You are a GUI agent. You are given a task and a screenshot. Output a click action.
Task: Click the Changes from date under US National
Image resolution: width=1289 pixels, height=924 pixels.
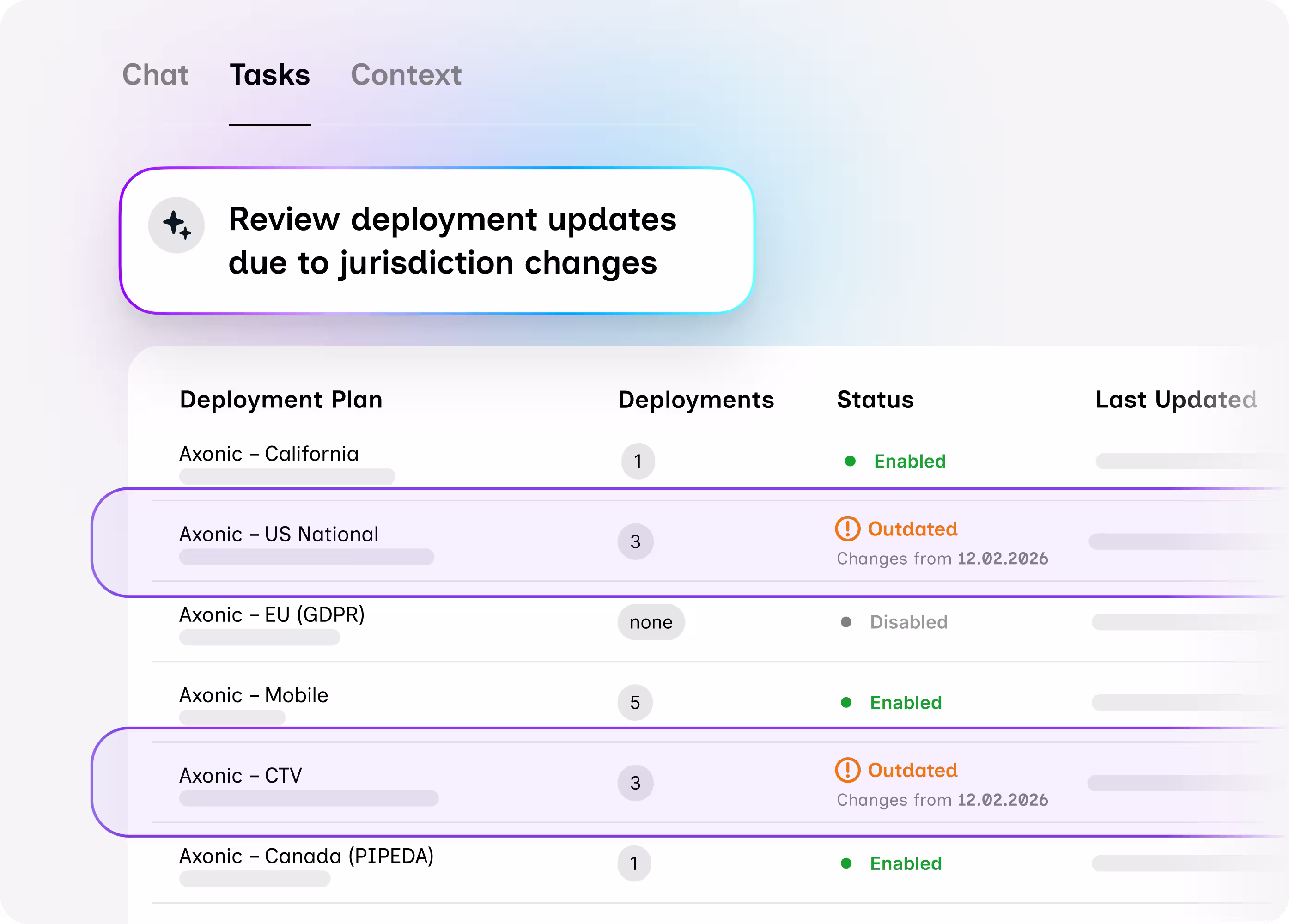coord(942,559)
